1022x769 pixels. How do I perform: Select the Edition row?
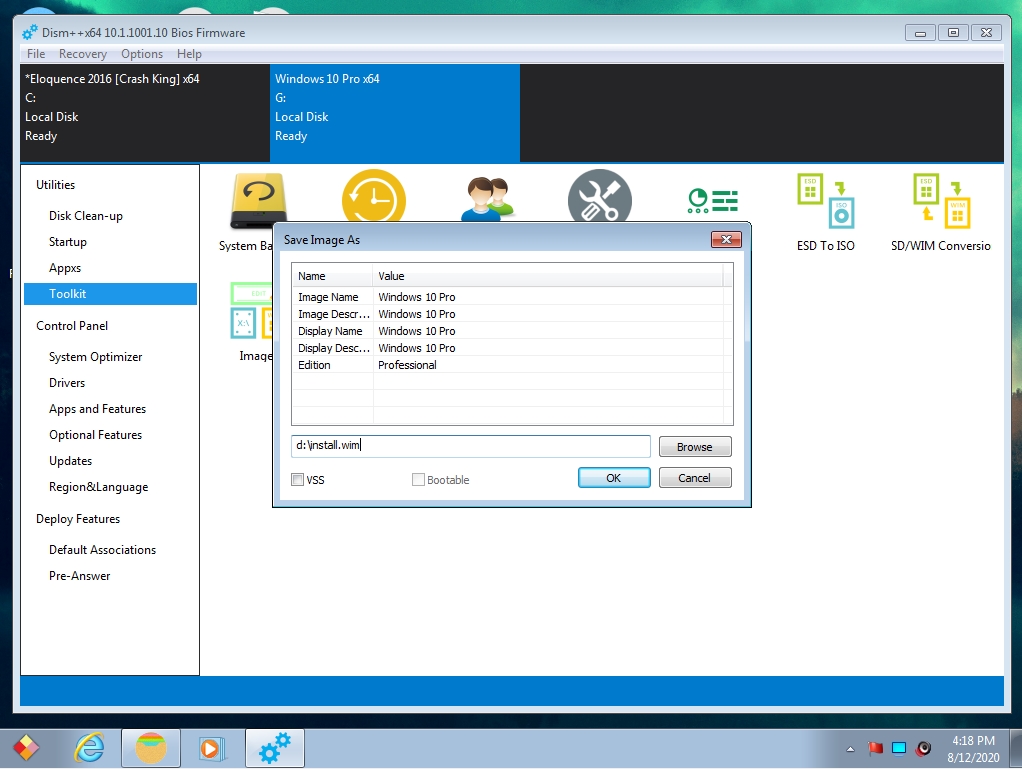pyautogui.click(x=512, y=365)
